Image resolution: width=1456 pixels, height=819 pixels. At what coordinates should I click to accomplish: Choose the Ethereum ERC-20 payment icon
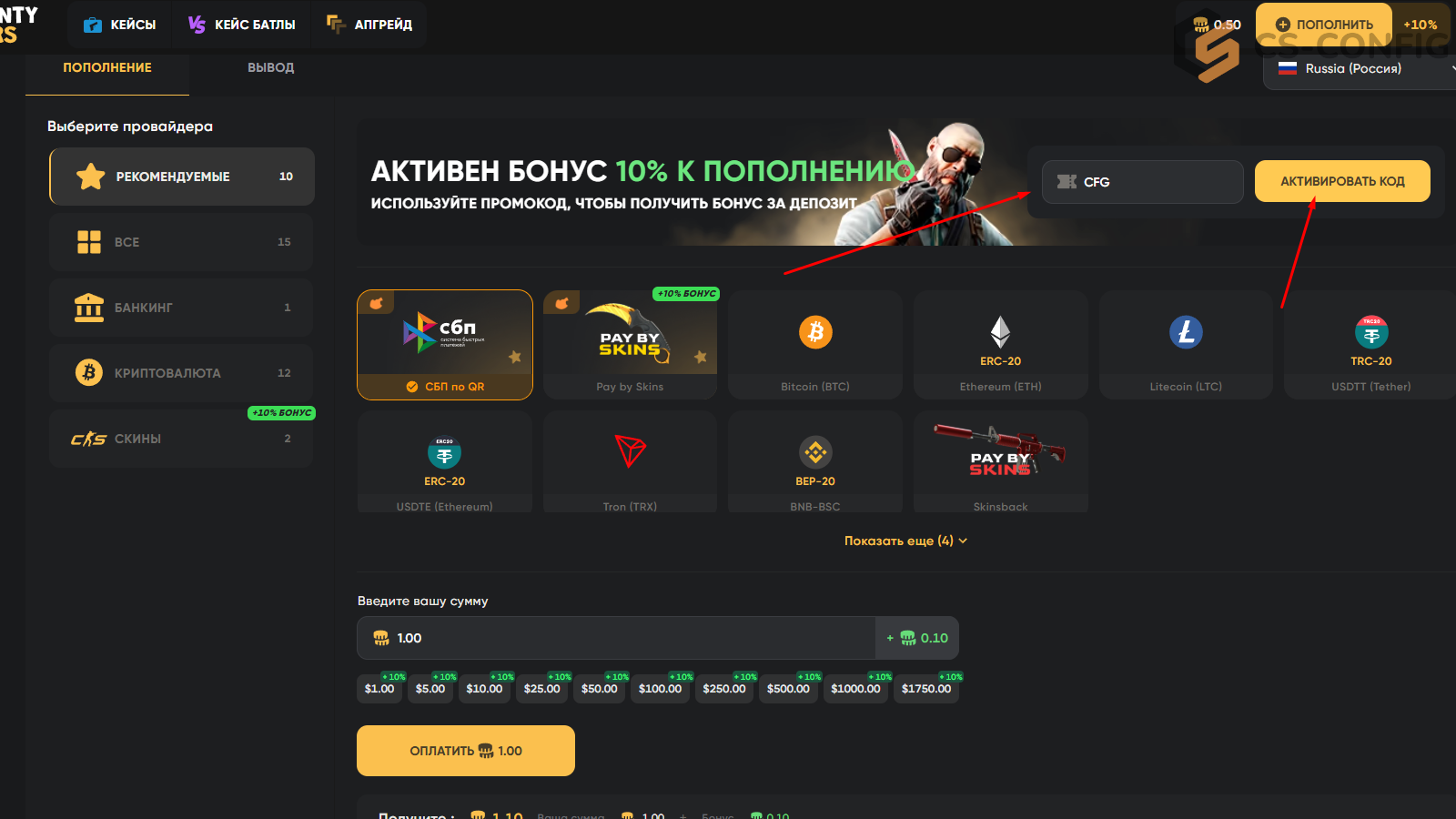pos(1000,332)
